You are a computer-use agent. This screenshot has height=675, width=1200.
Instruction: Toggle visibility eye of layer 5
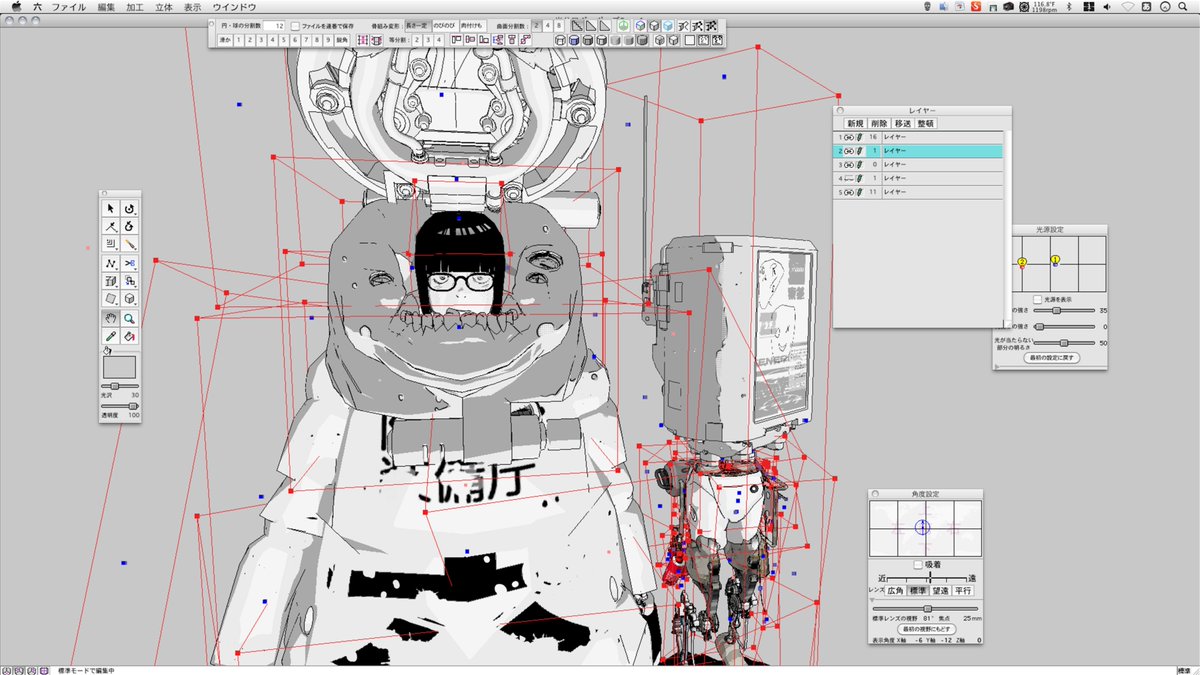pyautogui.click(x=849, y=191)
